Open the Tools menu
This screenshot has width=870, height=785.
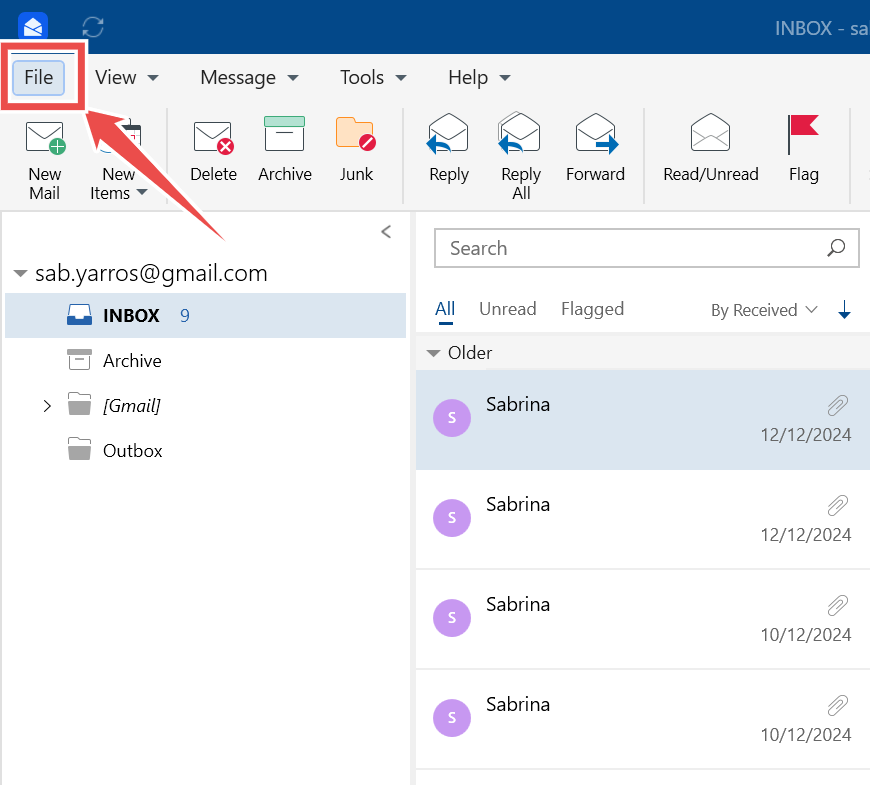pyautogui.click(x=373, y=78)
